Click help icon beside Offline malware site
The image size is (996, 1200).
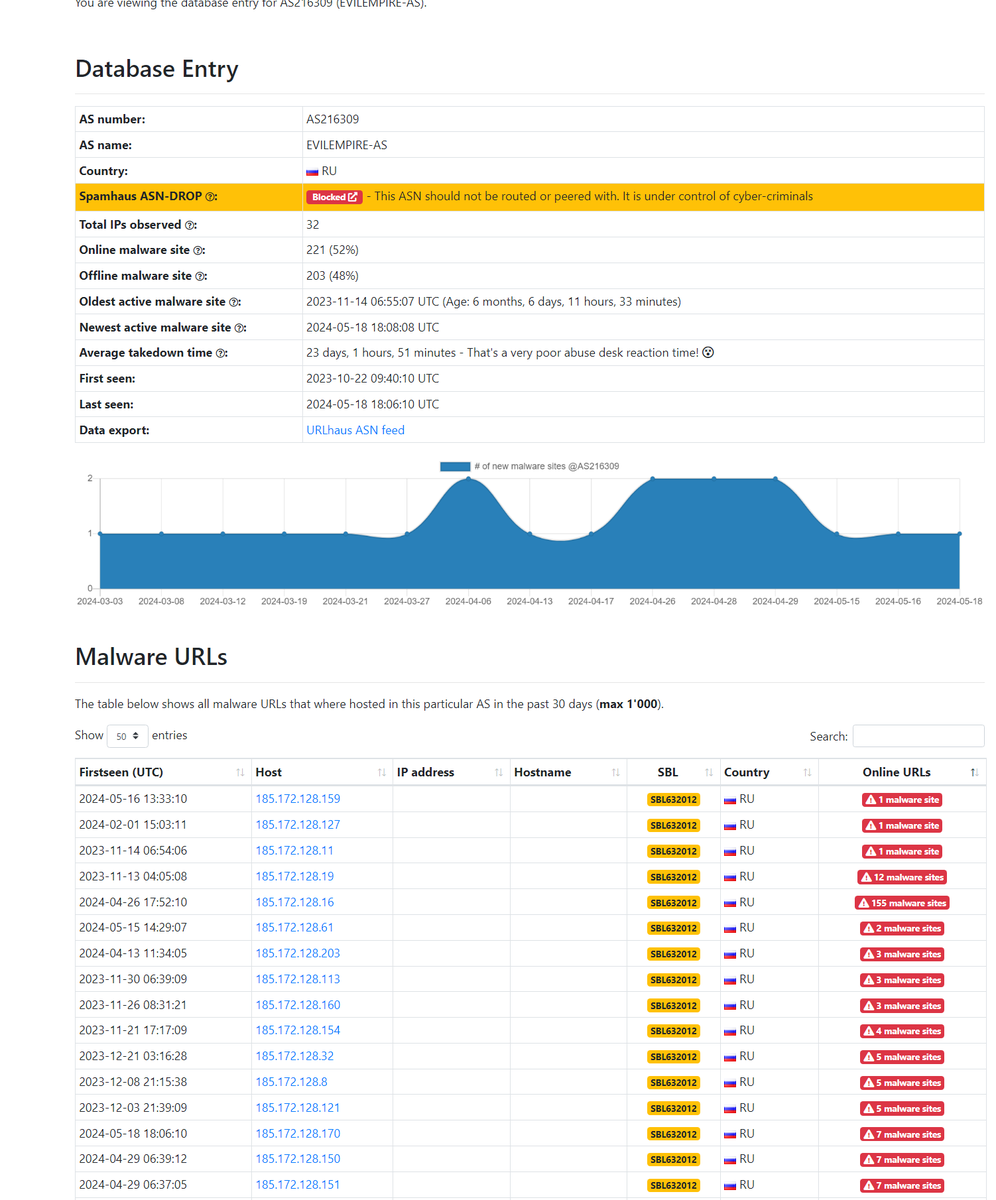(x=200, y=276)
